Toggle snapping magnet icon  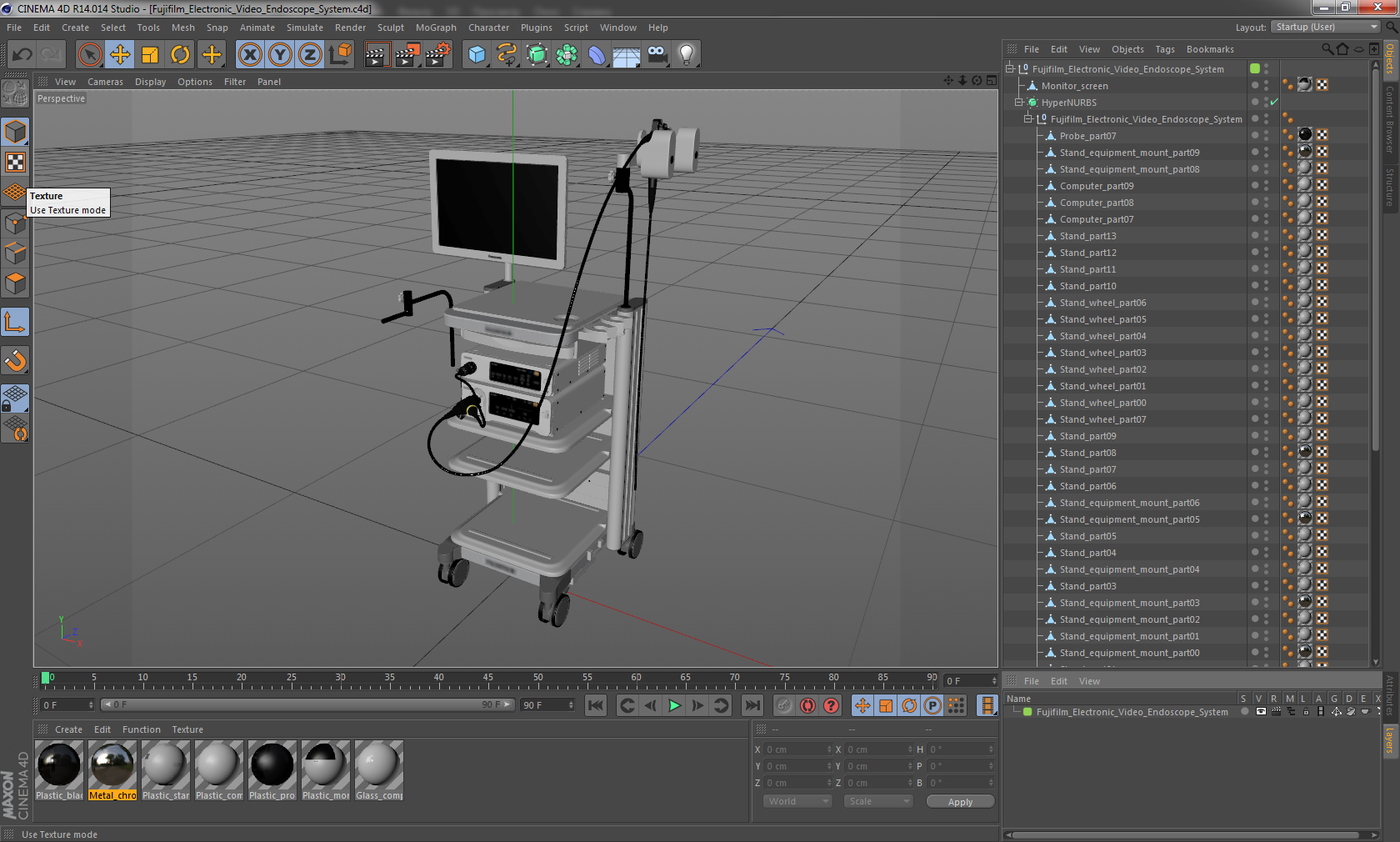(x=15, y=360)
